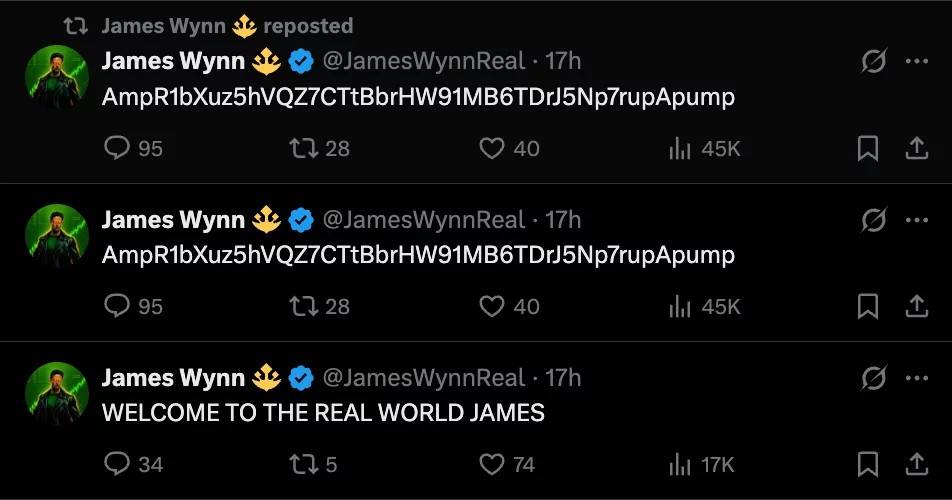Viewport: 952px width, 500px height.
Task: Open Grok icon on WELCOME tweet
Action: pos(874,377)
